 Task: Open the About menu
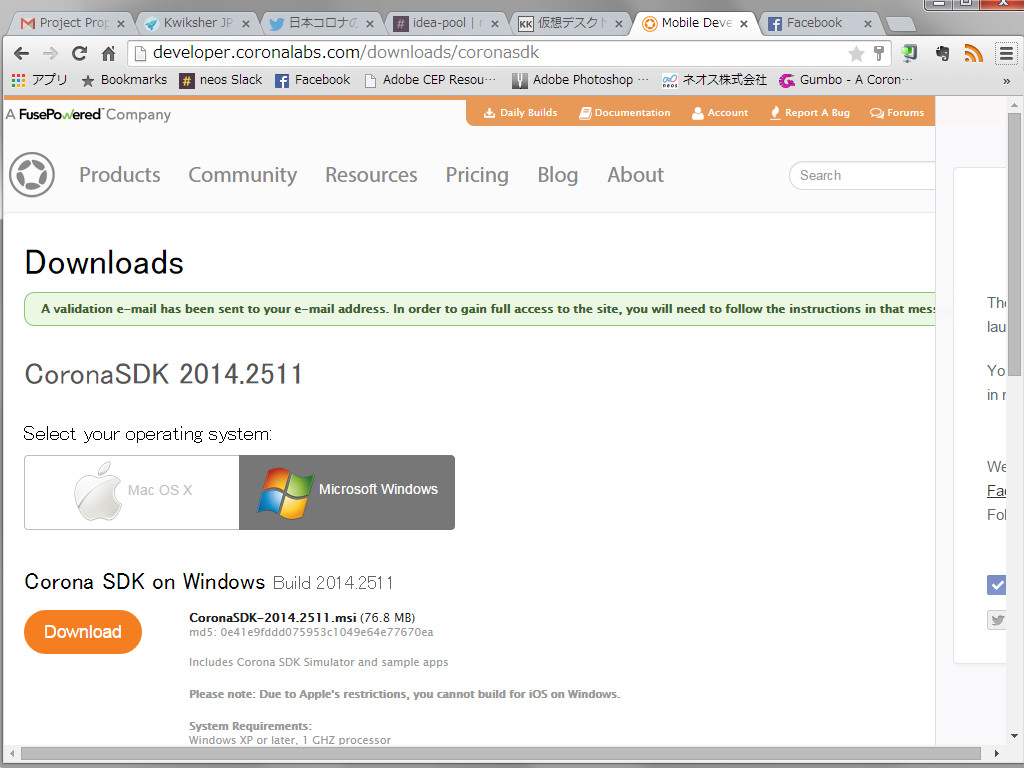point(635,175)
